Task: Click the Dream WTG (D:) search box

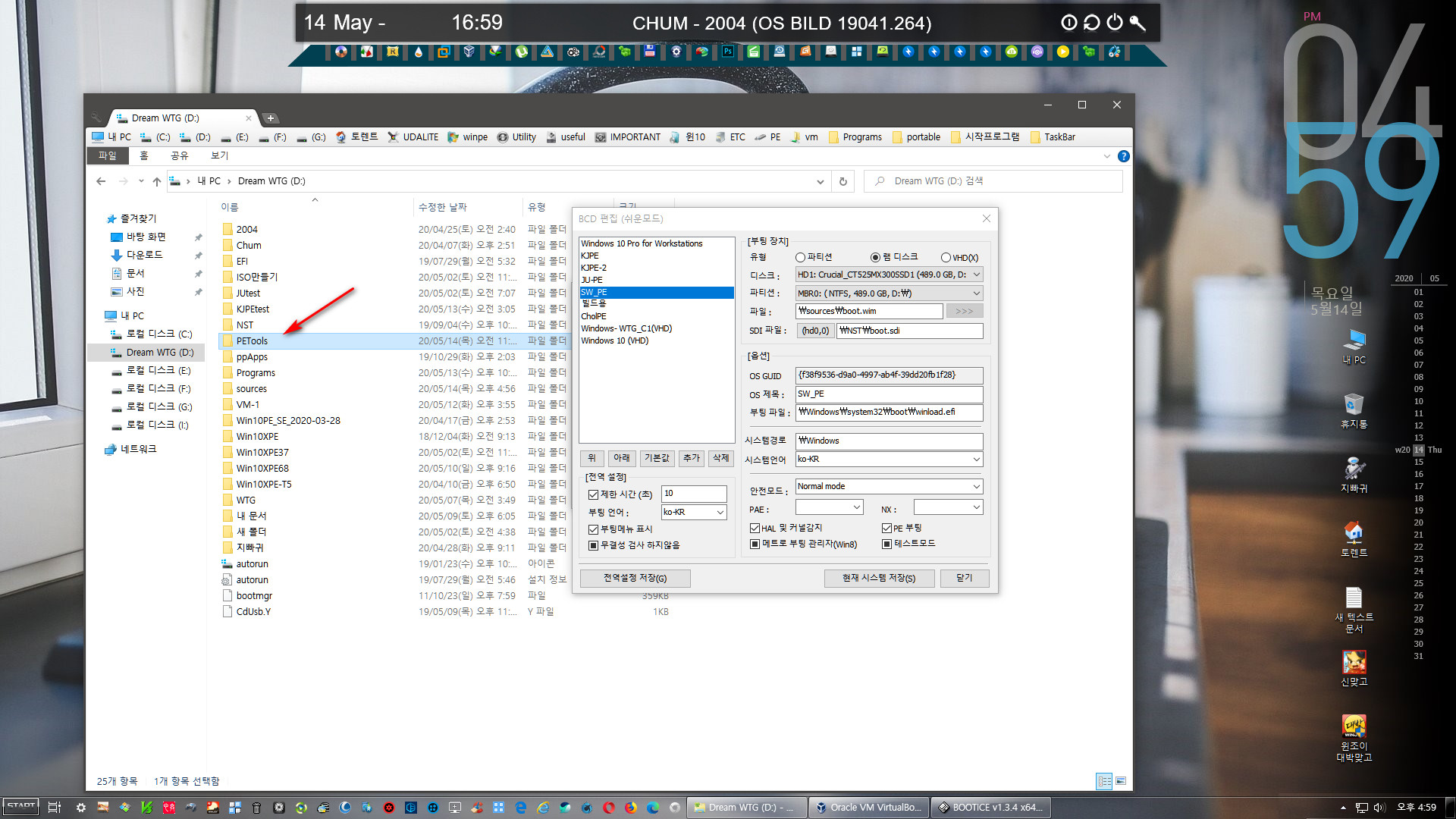Action: (x=993, y=181)
